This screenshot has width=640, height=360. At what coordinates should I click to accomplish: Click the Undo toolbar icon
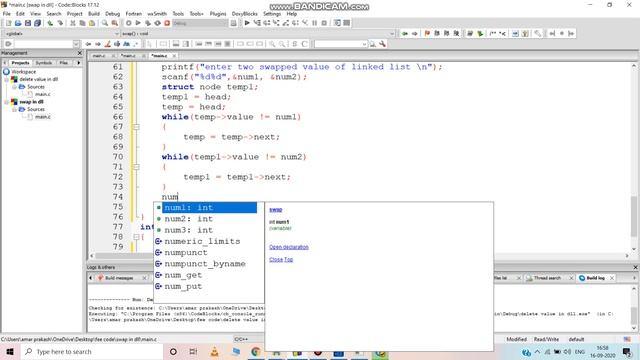coord(50,23)
